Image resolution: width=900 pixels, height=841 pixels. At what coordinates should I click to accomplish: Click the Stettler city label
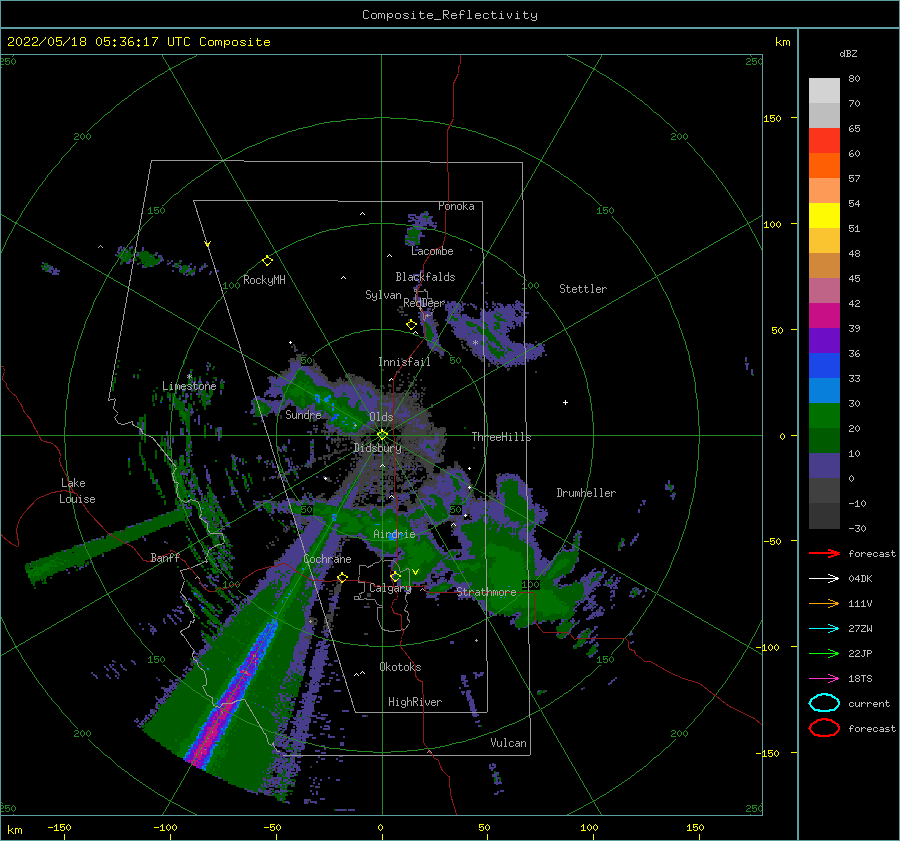(583, 289)
